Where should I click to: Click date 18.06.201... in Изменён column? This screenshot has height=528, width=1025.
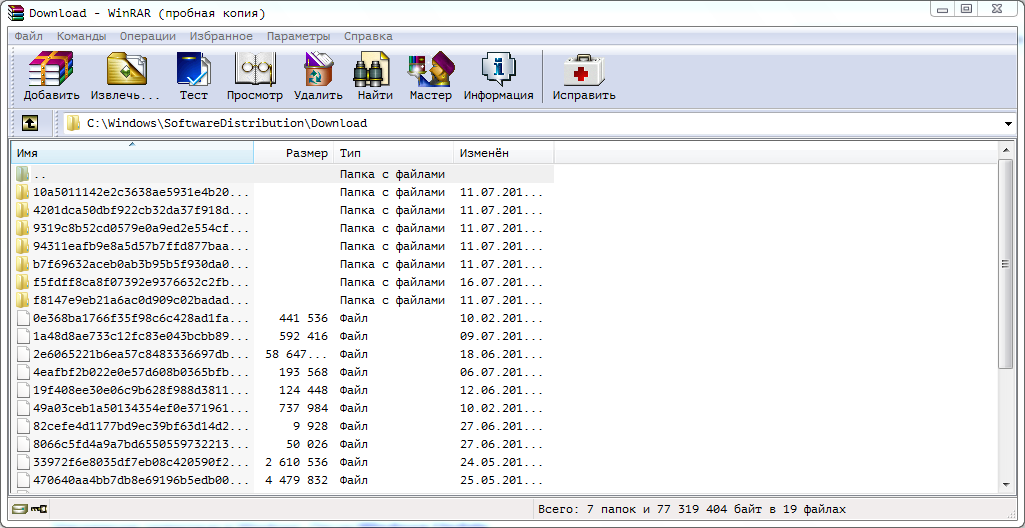coord(501,354)
